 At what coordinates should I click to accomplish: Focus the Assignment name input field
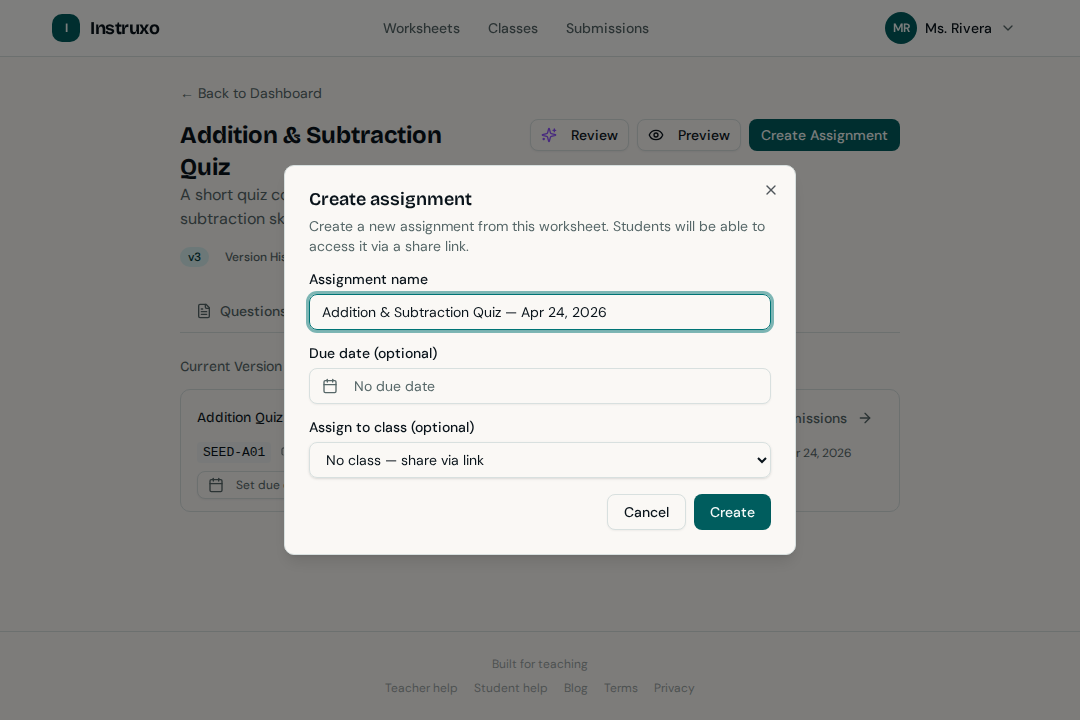pyautogui.click(x=540, y=312)
